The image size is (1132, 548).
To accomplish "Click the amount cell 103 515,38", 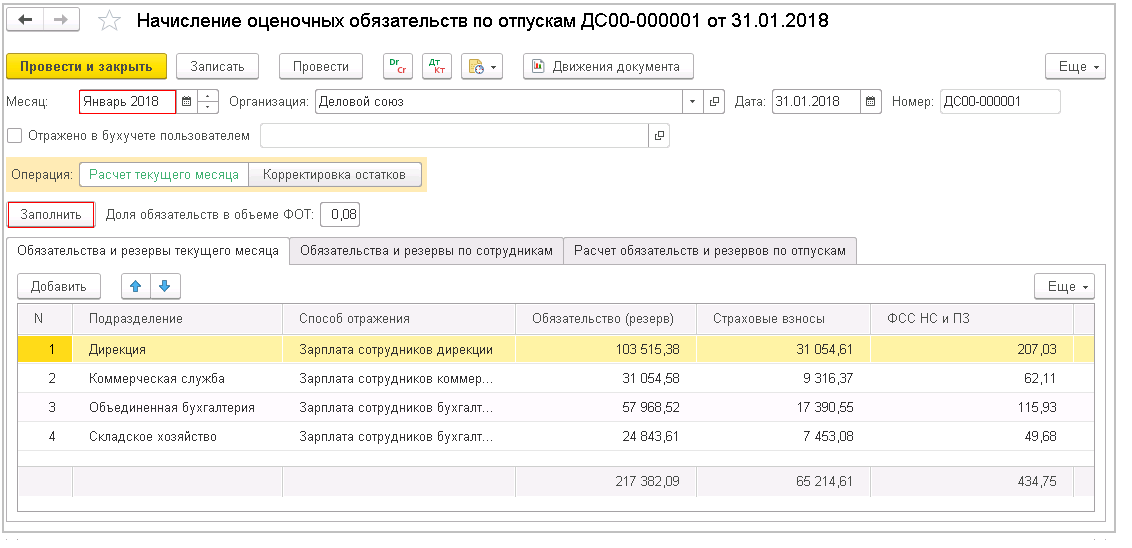I will (x=606, y=349).
